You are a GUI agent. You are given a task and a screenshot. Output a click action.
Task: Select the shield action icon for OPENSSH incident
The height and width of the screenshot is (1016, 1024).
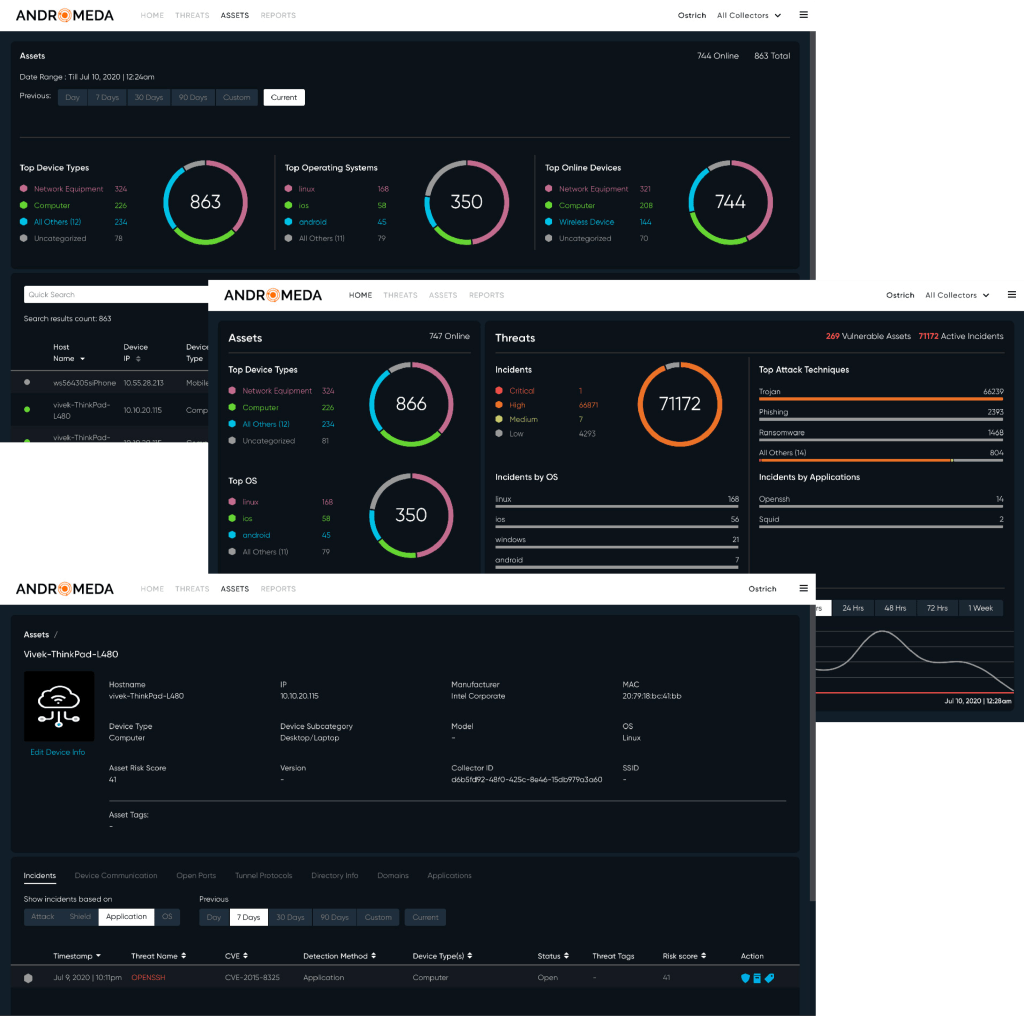[x=745, y=978]
